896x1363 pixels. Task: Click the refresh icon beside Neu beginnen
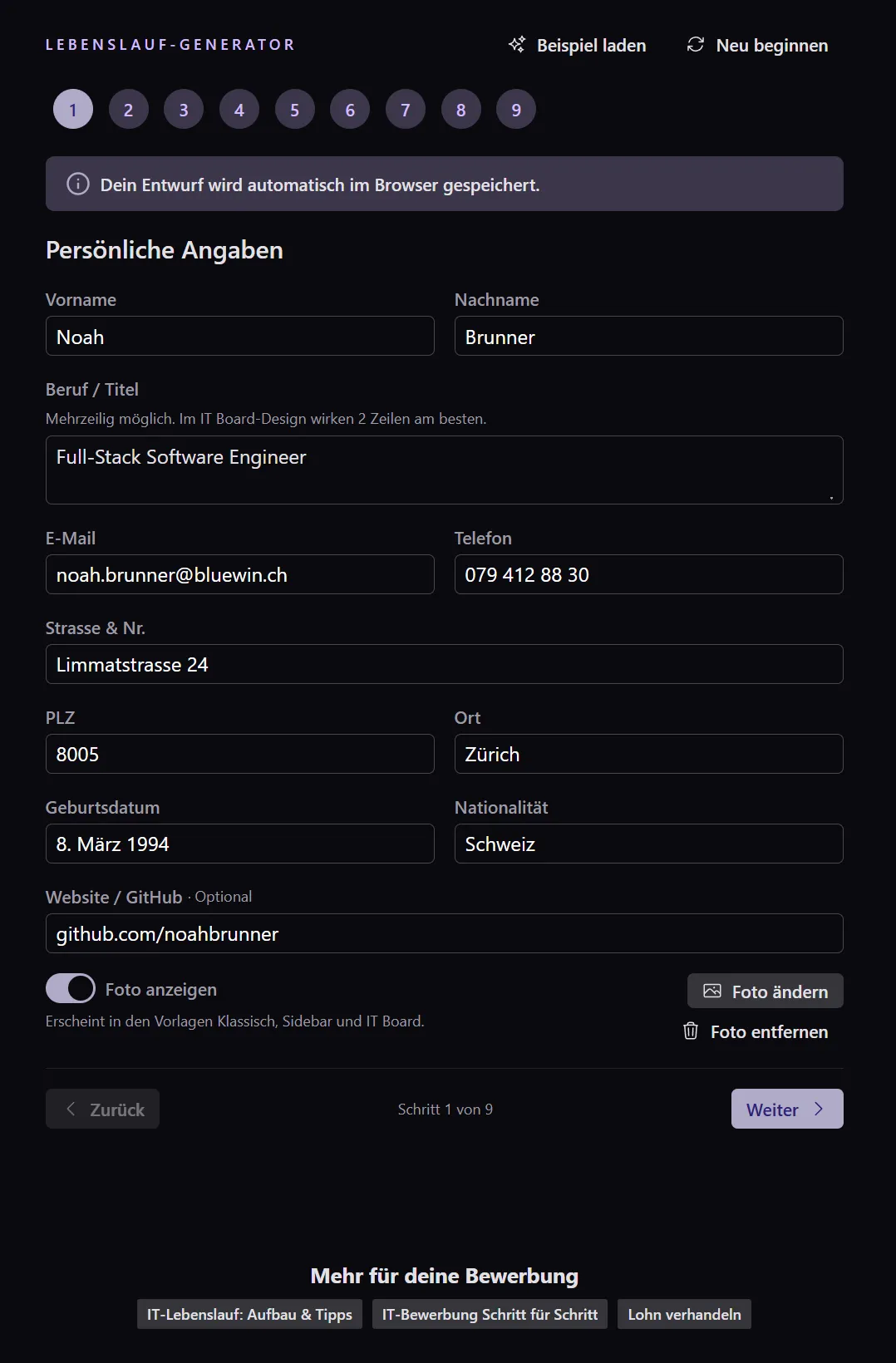(x=696, y=45)
